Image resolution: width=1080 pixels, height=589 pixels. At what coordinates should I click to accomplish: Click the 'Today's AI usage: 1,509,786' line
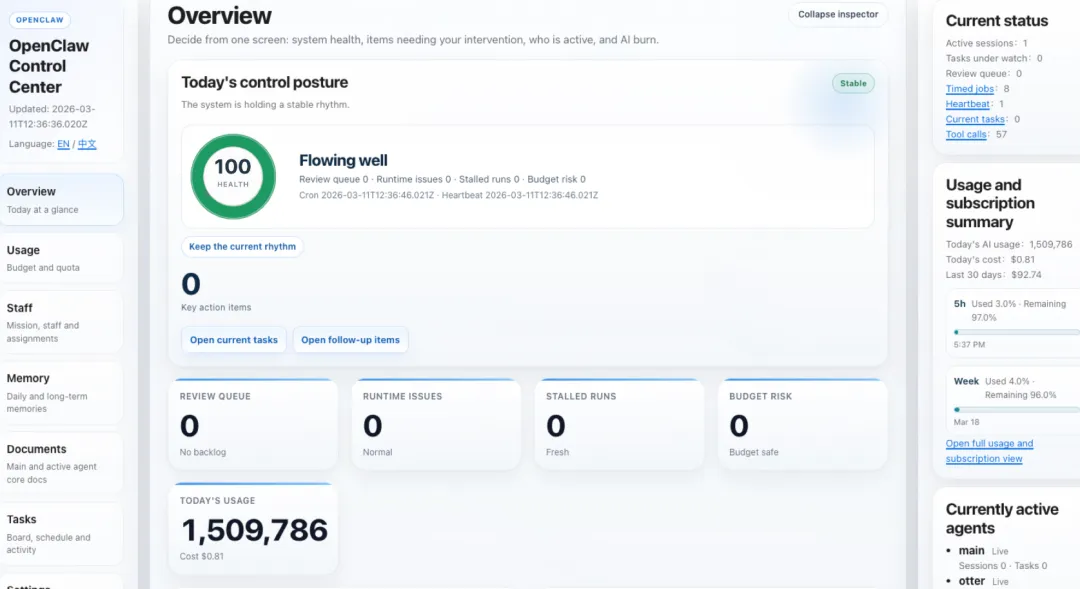click(1009, 245)
